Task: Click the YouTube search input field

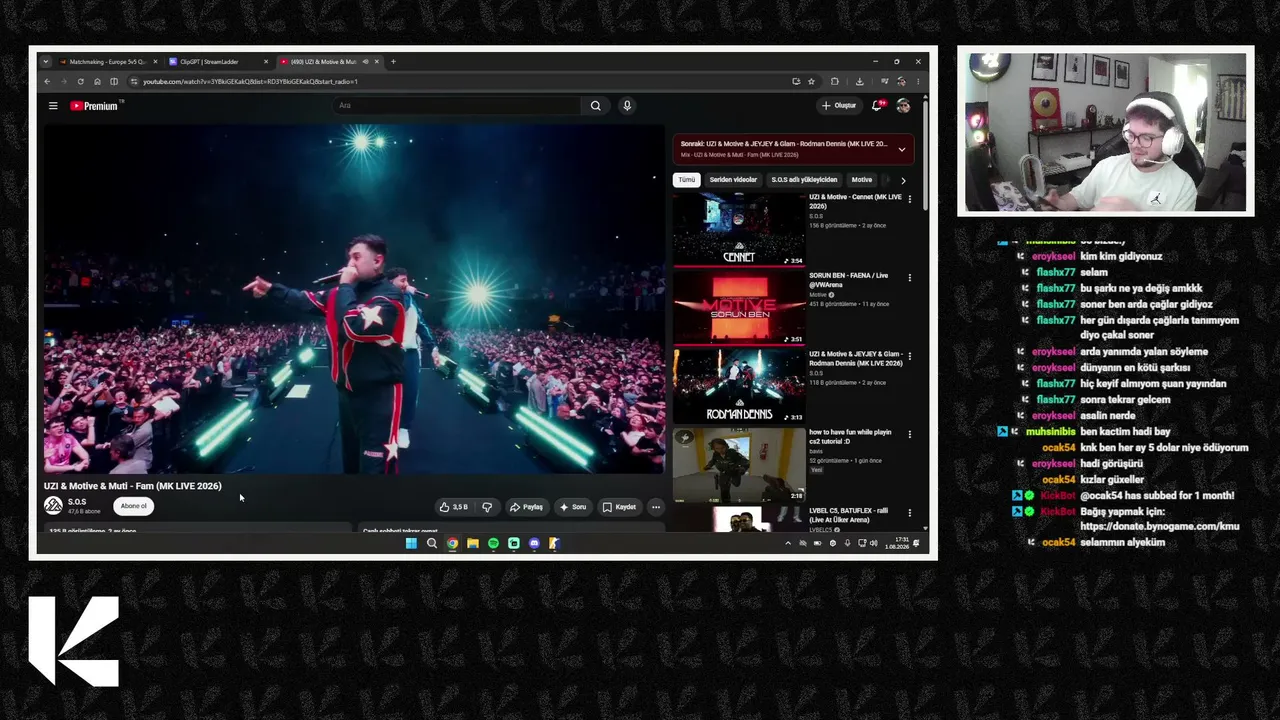Action: click(457, 105)
